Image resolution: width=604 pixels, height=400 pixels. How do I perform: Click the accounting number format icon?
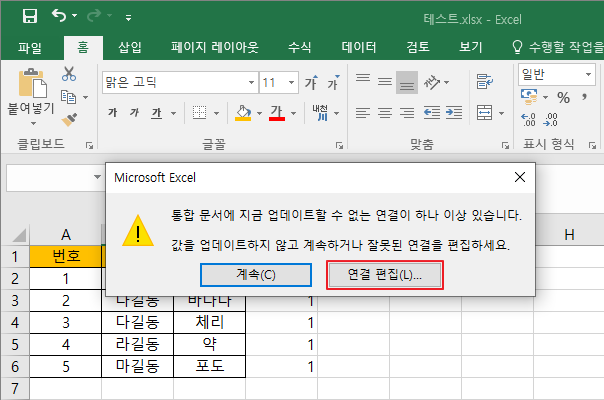click(529, 97)
